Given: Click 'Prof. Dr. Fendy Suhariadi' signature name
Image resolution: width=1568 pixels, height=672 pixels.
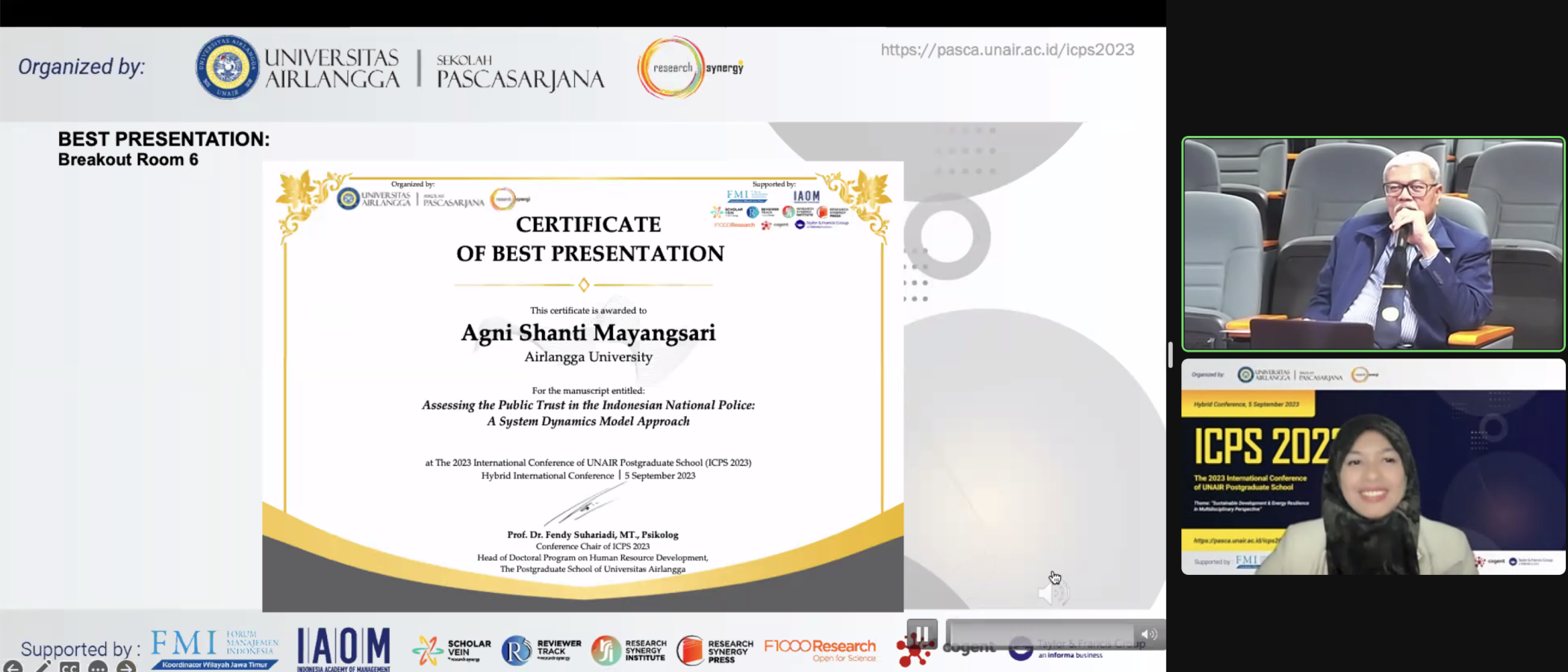Looking at the screenshot, I should click(593, 535).
